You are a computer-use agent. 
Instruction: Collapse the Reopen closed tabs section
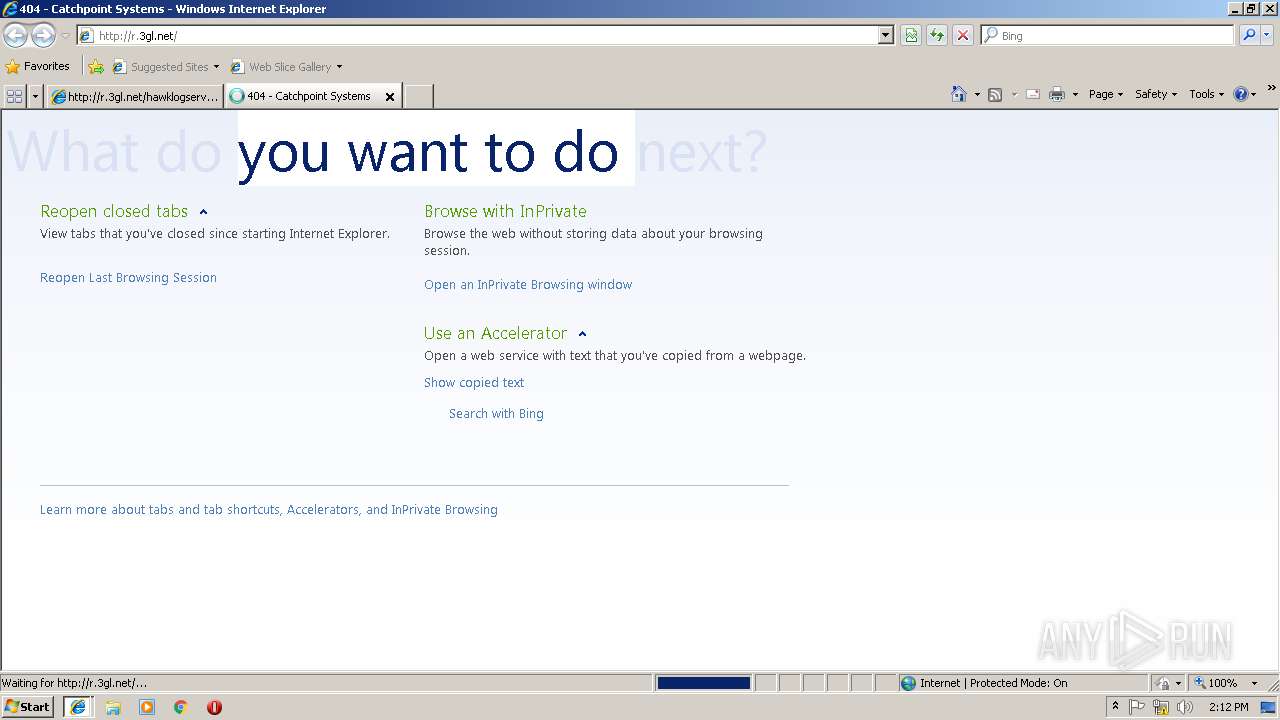[203, 212]
